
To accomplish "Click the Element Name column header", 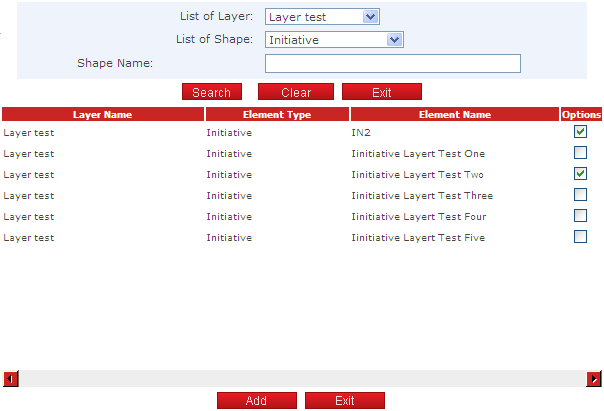I will pos(454,115).
